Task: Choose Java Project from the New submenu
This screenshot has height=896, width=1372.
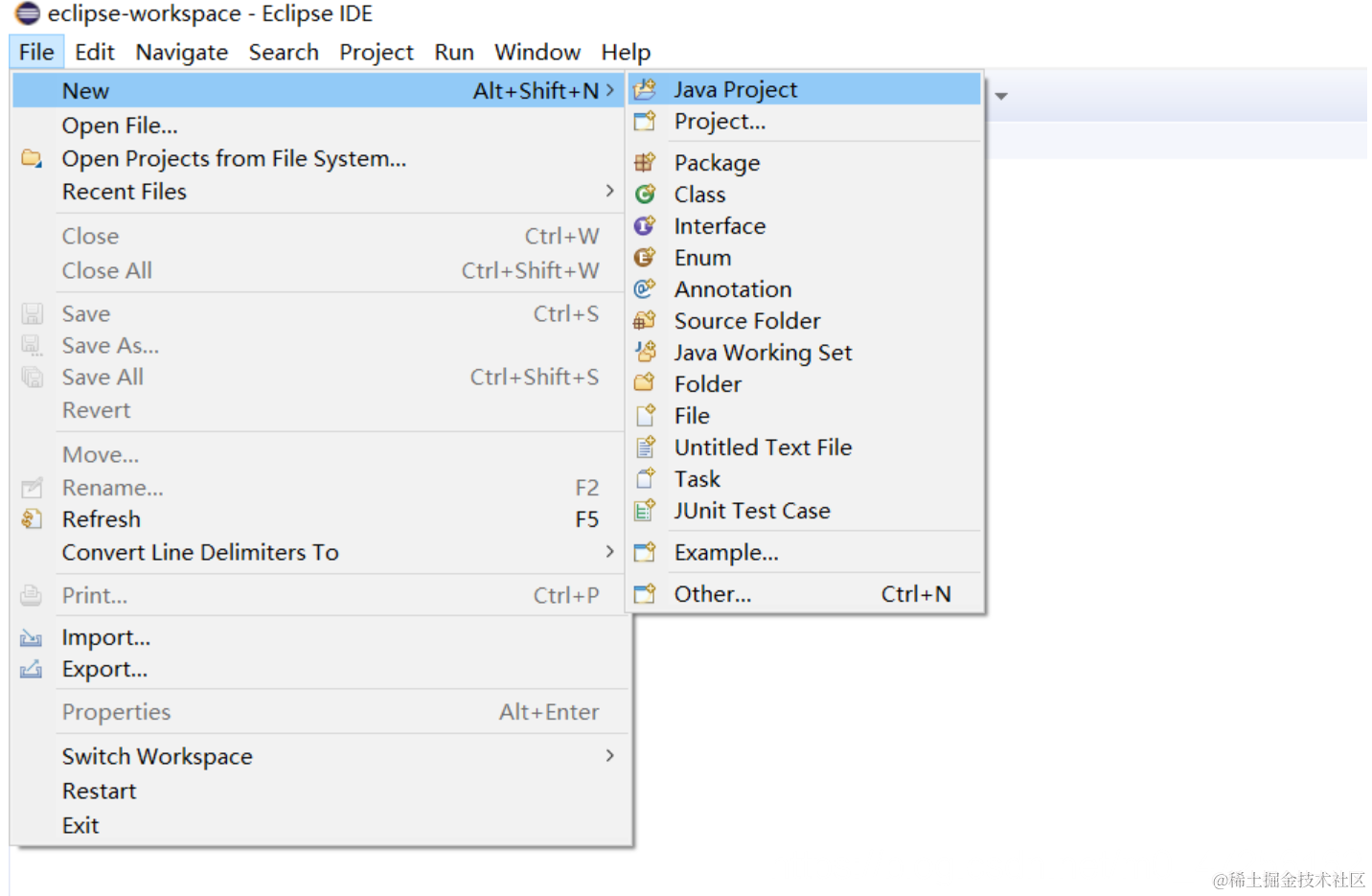Action: coord(805,89)
